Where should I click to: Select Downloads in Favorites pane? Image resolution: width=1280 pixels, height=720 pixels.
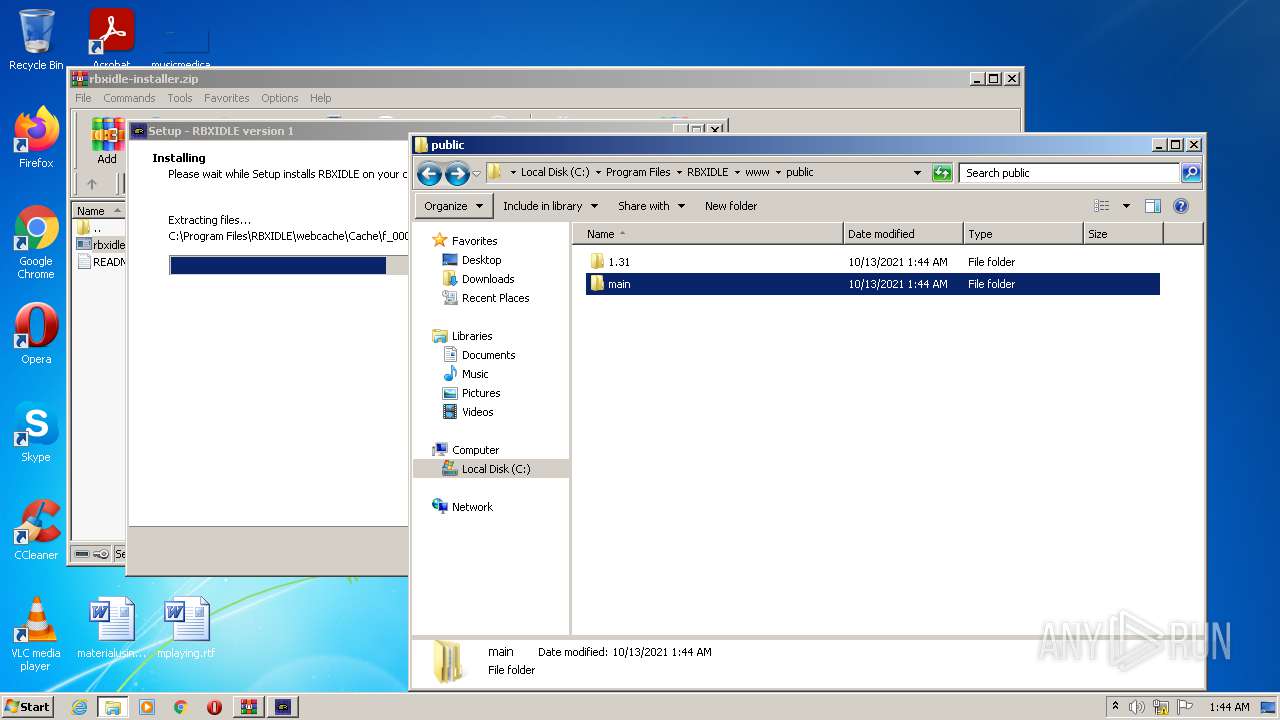pos(488,279)
